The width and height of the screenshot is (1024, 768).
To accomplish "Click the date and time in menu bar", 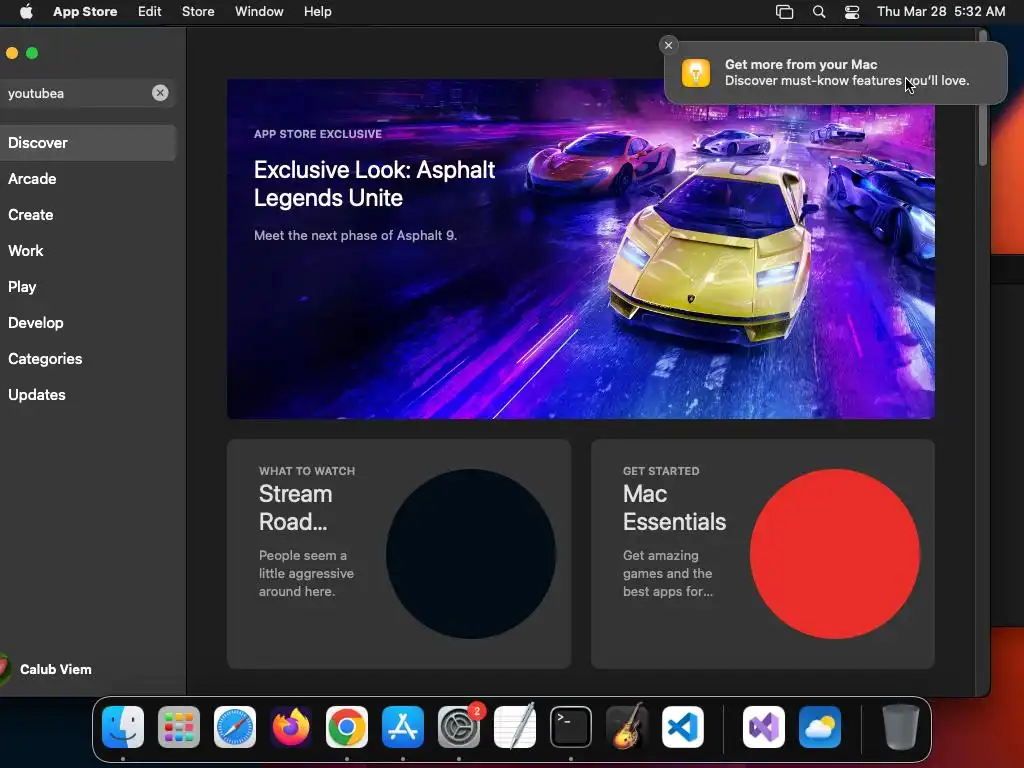I will tap(941, 12).
